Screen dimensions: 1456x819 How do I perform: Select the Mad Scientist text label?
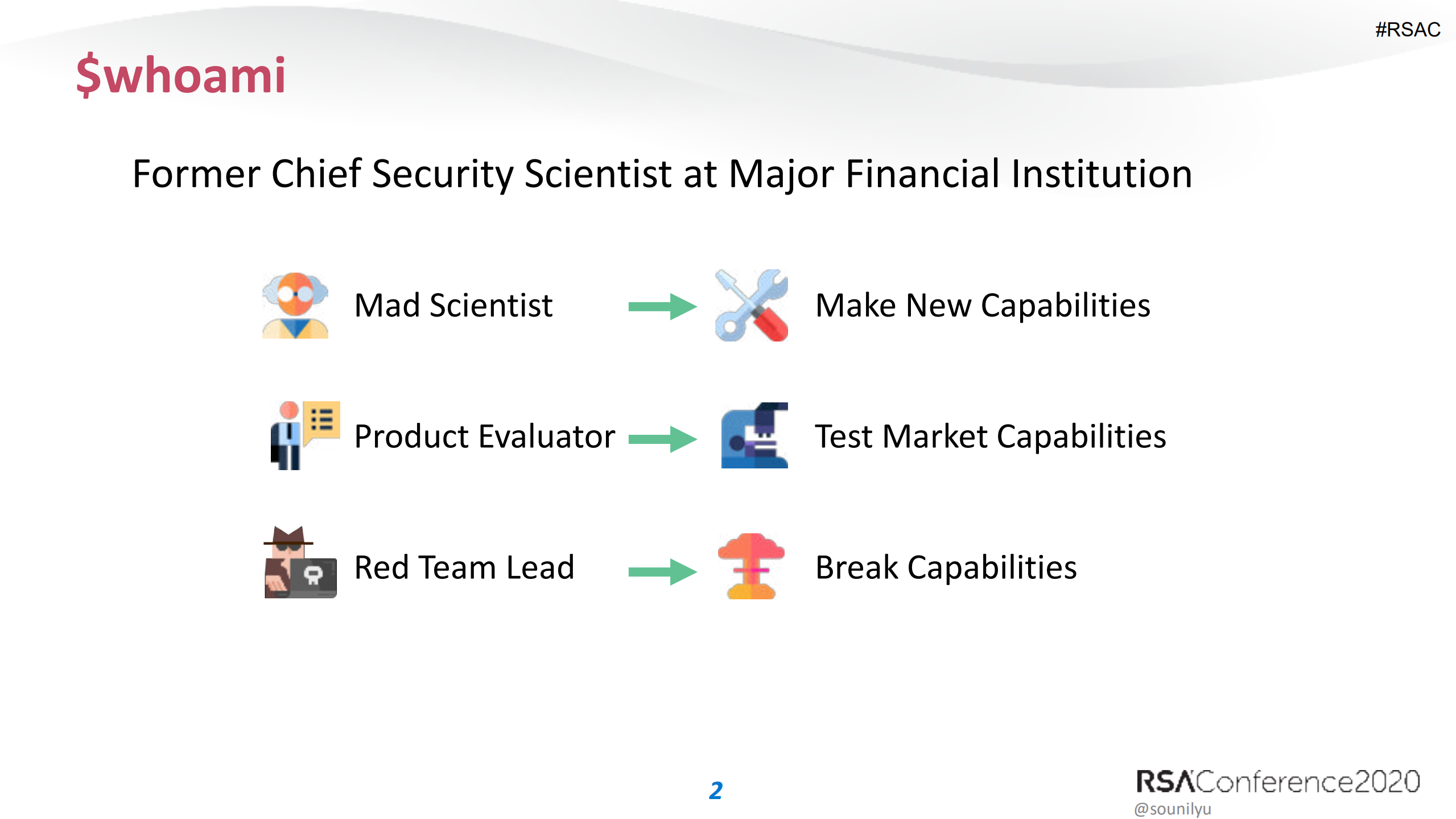click(453, 306)
